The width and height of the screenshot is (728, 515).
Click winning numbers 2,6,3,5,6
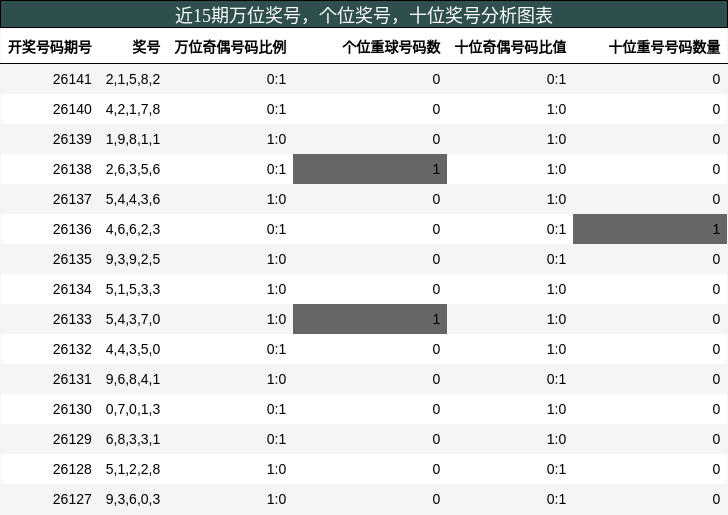click(133, 169)
